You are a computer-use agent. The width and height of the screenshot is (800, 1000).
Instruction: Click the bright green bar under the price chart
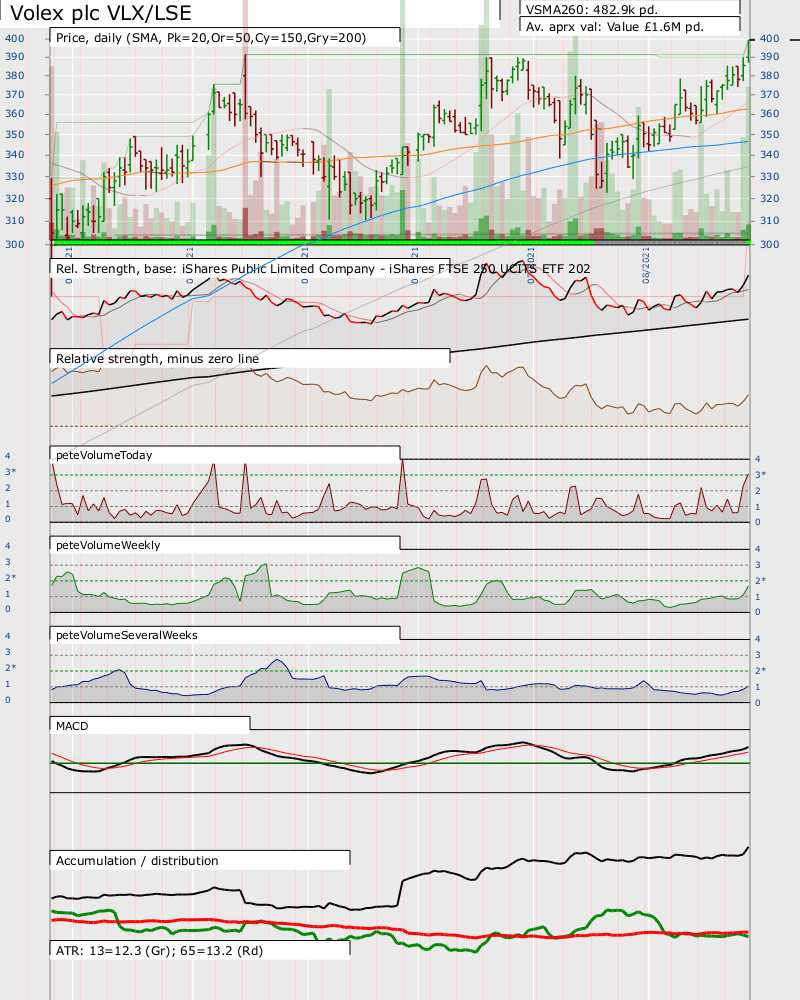(x=323, y=242)
